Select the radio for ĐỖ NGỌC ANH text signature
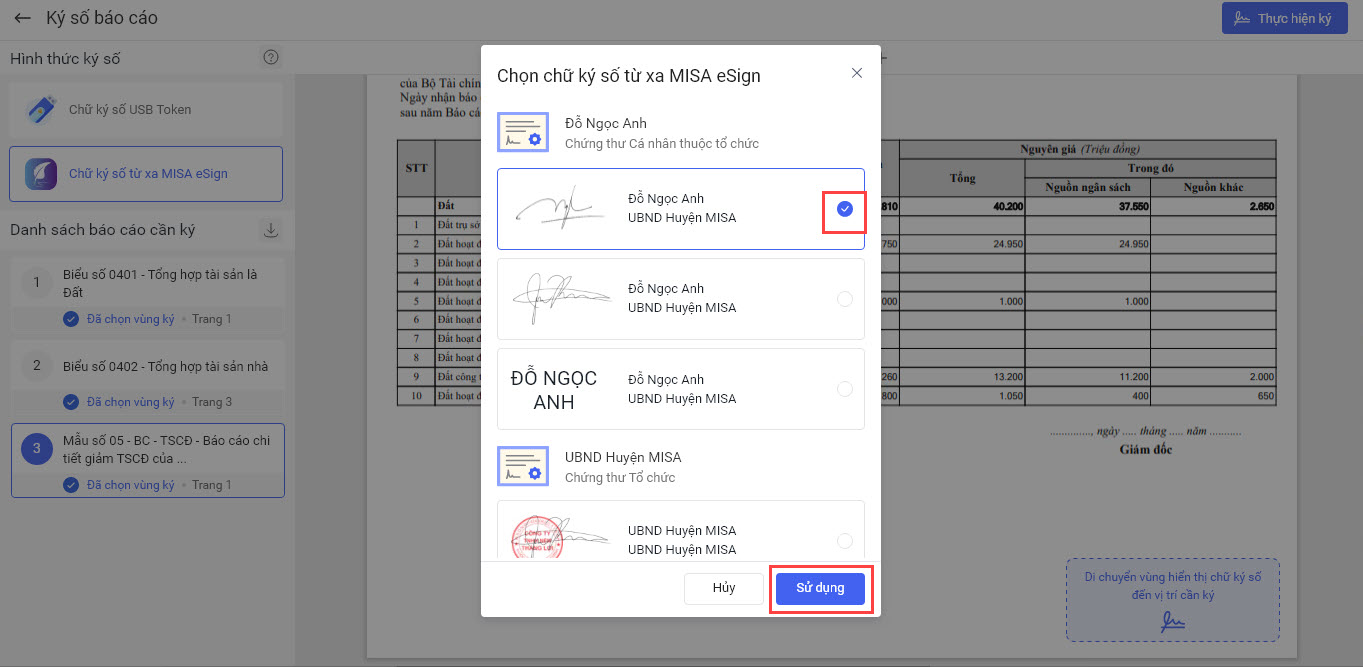 click(845, 389)
